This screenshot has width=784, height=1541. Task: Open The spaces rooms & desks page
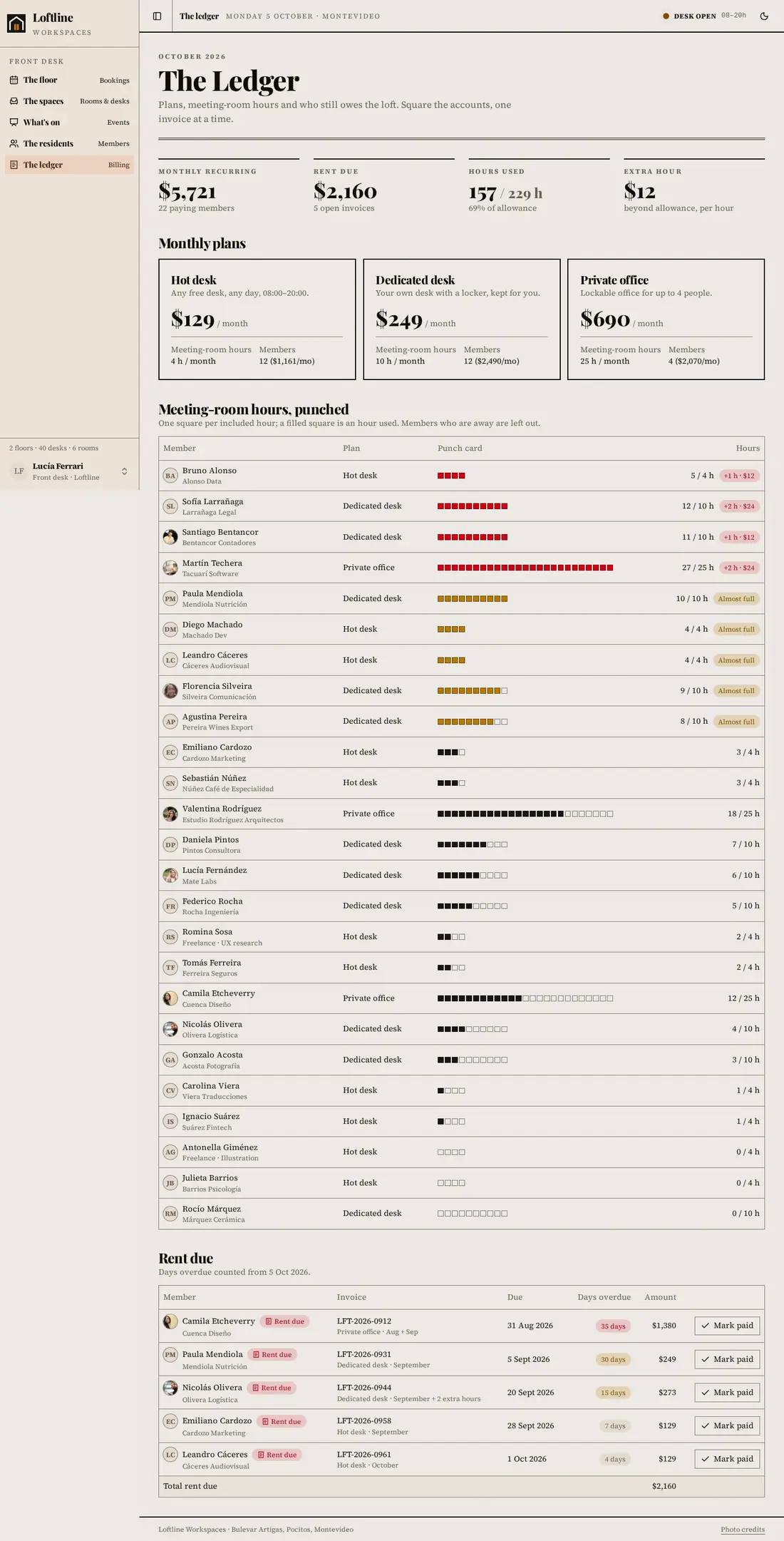coord(69,101)
